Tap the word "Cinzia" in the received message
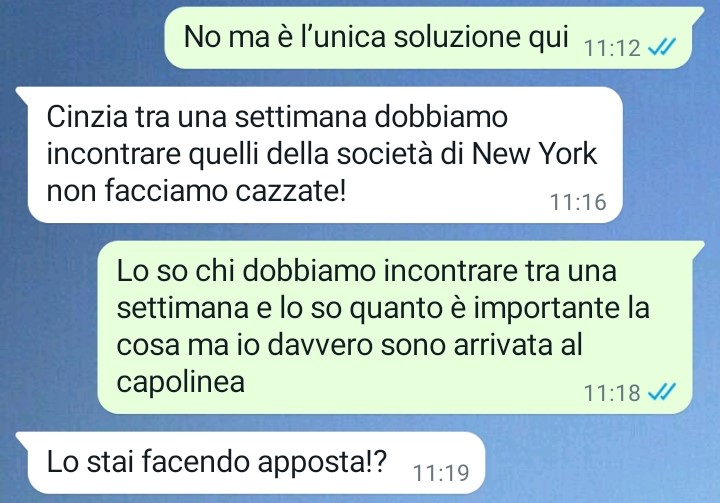The image size is (720, 503). point(87,117)
